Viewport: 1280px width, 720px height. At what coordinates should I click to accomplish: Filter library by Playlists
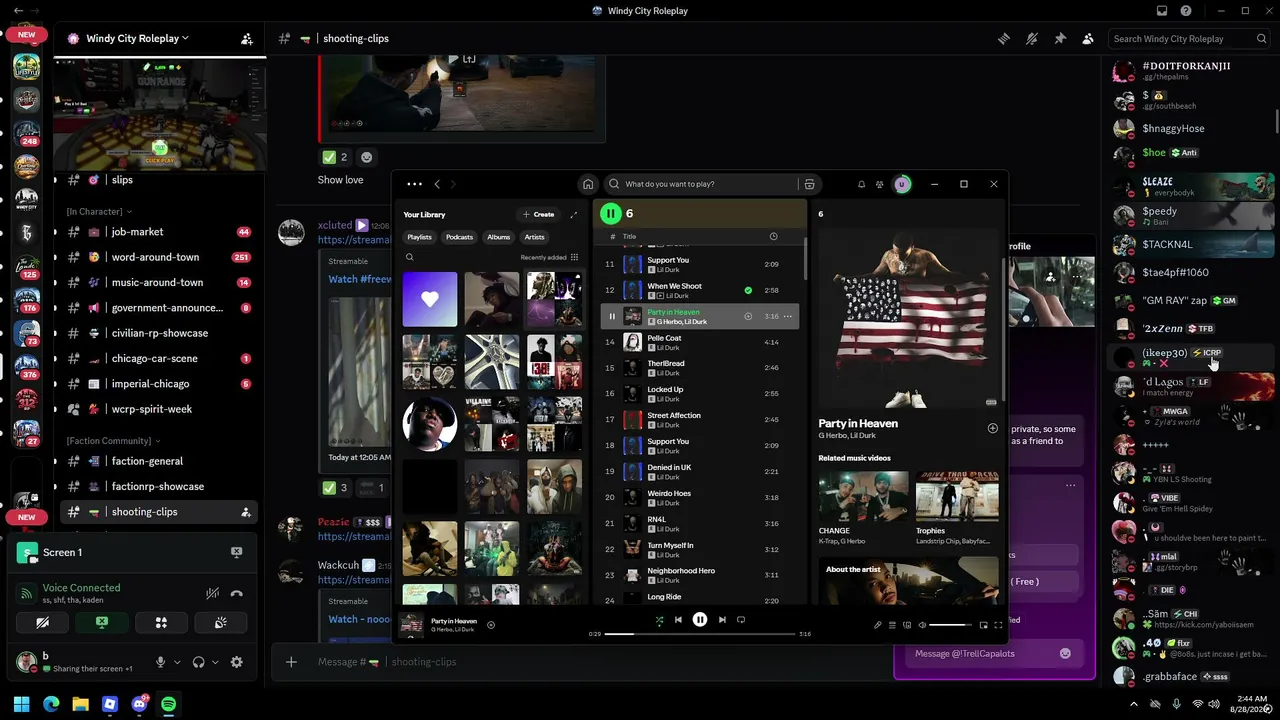419,237
